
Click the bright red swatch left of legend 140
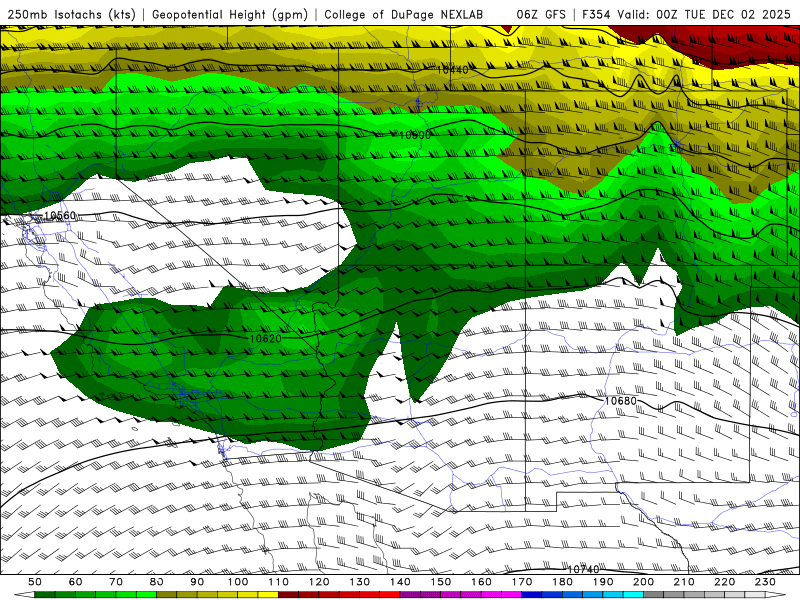tap(390, 595)
